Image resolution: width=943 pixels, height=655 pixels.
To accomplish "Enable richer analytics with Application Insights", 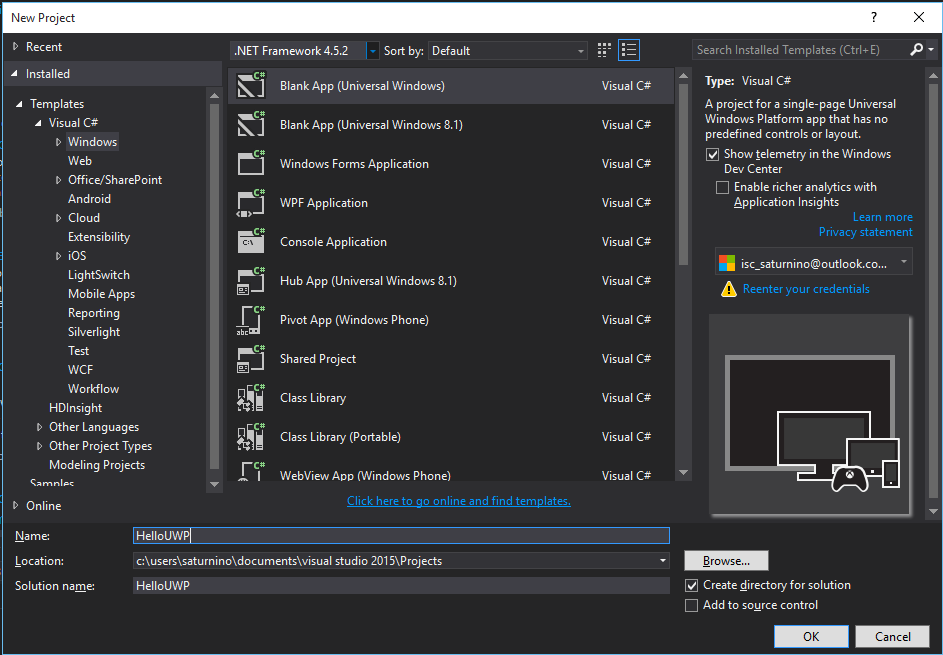I will [x=722, y=188].
